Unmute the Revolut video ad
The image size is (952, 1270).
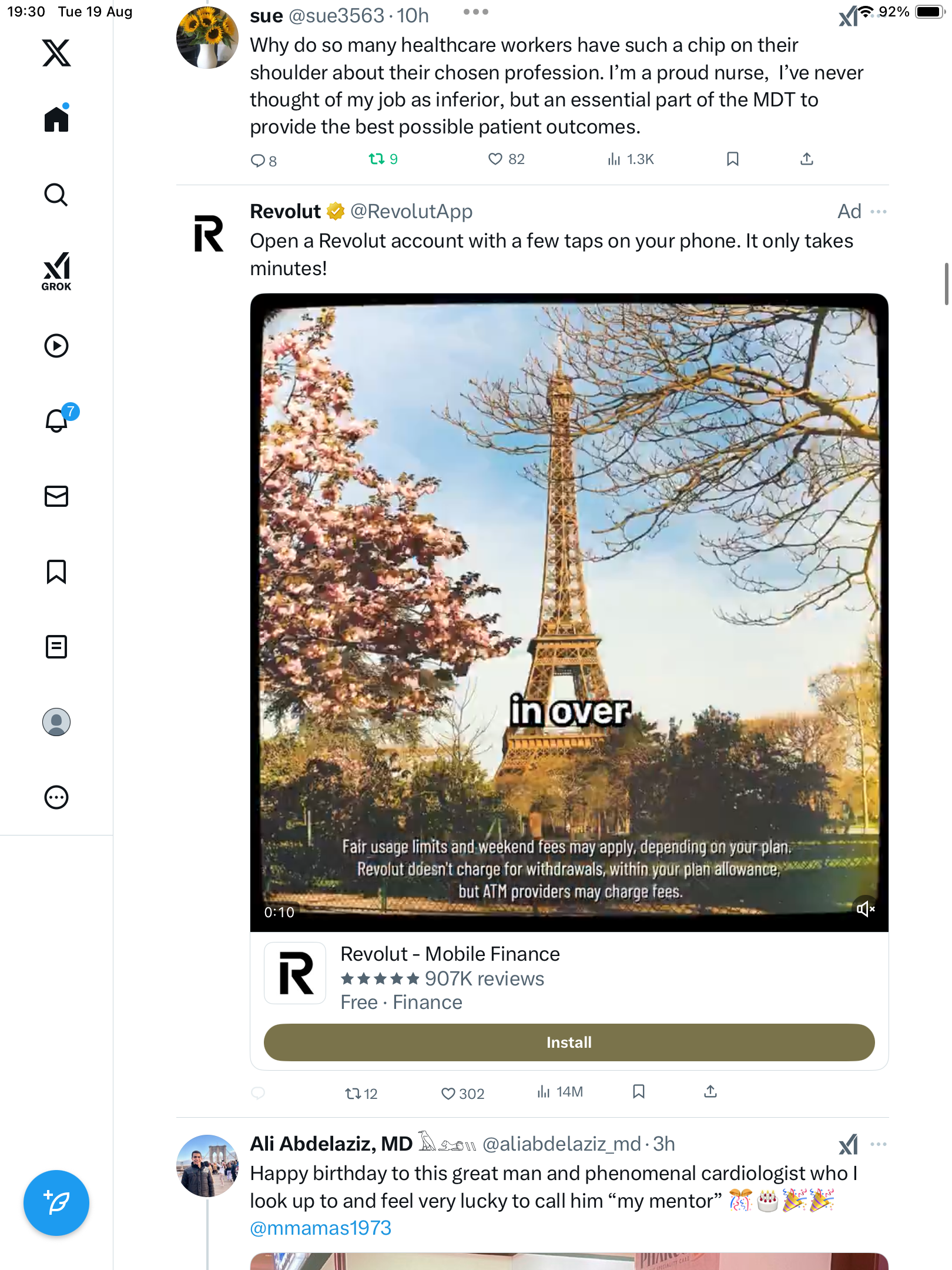point(865,909)
